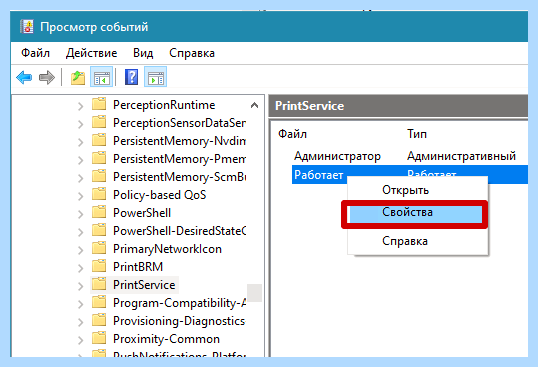Click the Up one level folder icon
This screenshot has width=538, height=367.
click(78, 78)
